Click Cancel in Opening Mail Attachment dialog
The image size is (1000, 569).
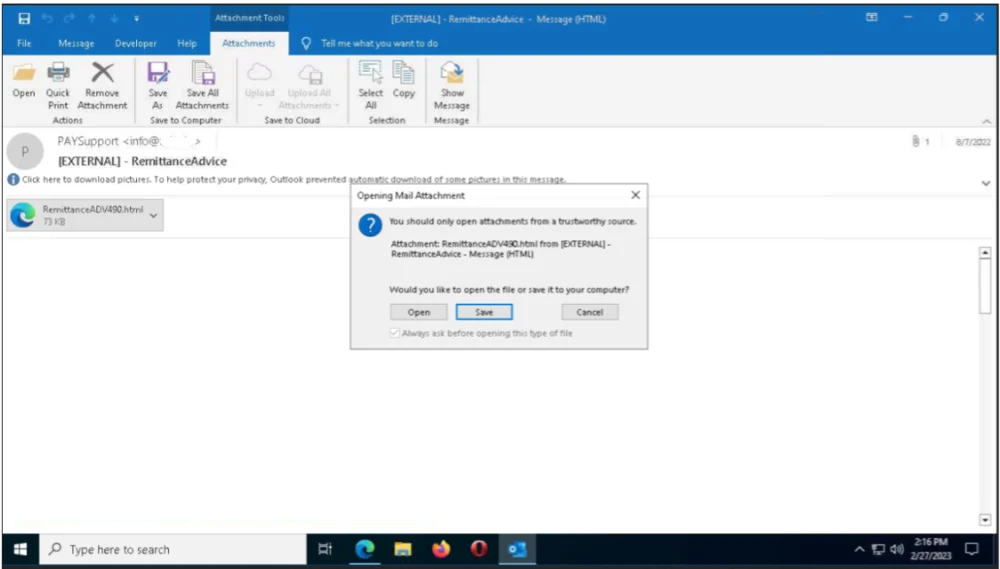[589, 312]
